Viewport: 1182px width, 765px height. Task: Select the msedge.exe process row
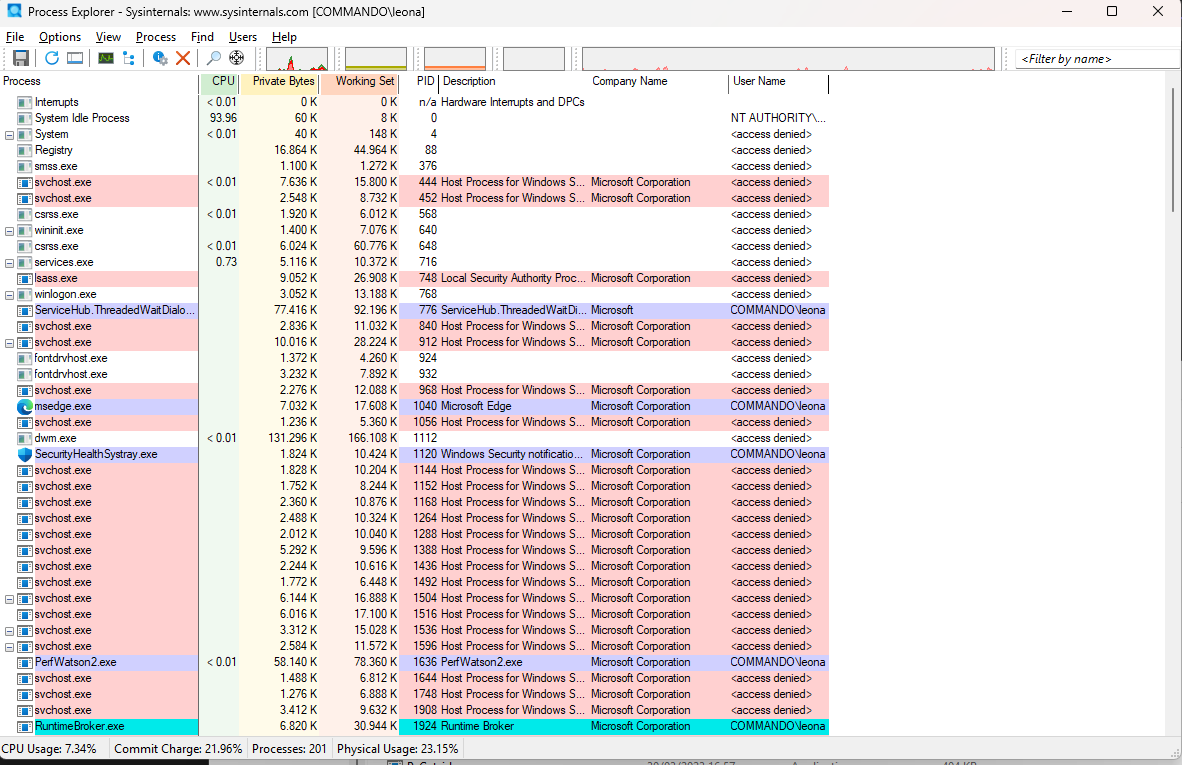coord(63,406)
